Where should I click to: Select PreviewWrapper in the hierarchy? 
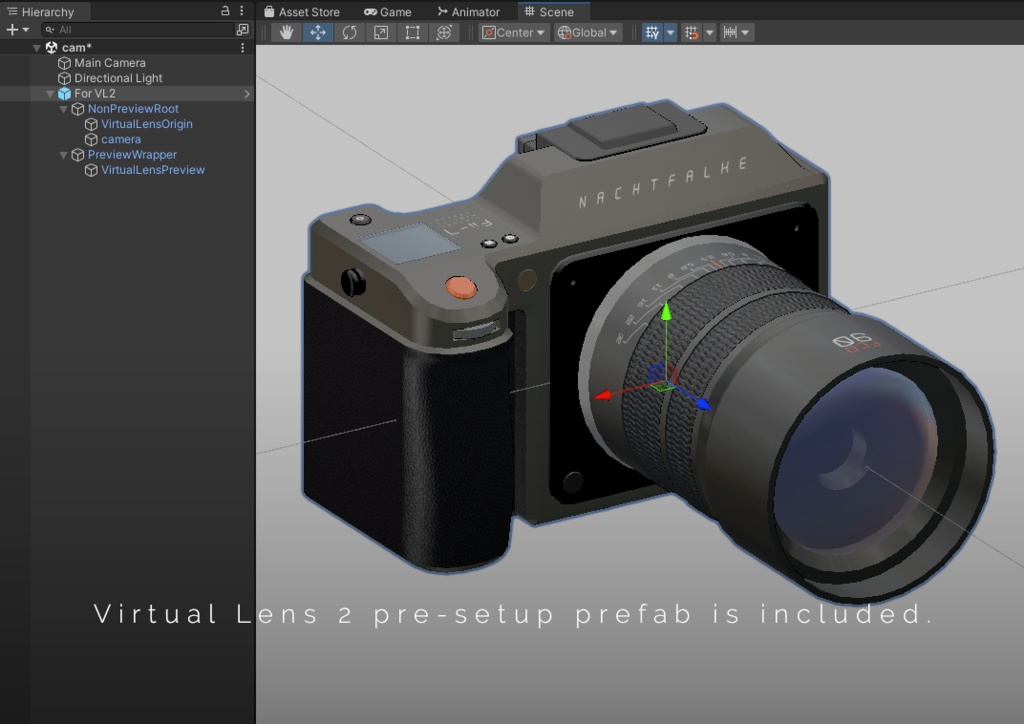(x=133, y=155)
